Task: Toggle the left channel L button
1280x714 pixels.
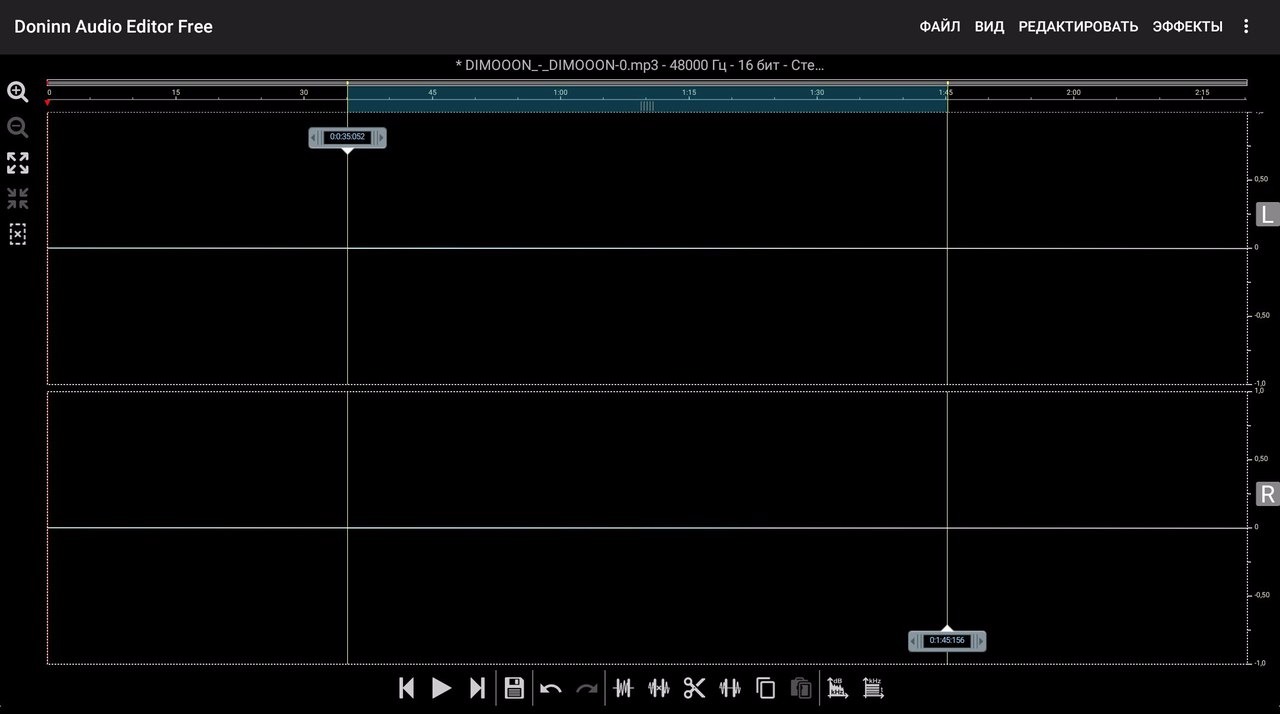Action: pos(1267,215)
